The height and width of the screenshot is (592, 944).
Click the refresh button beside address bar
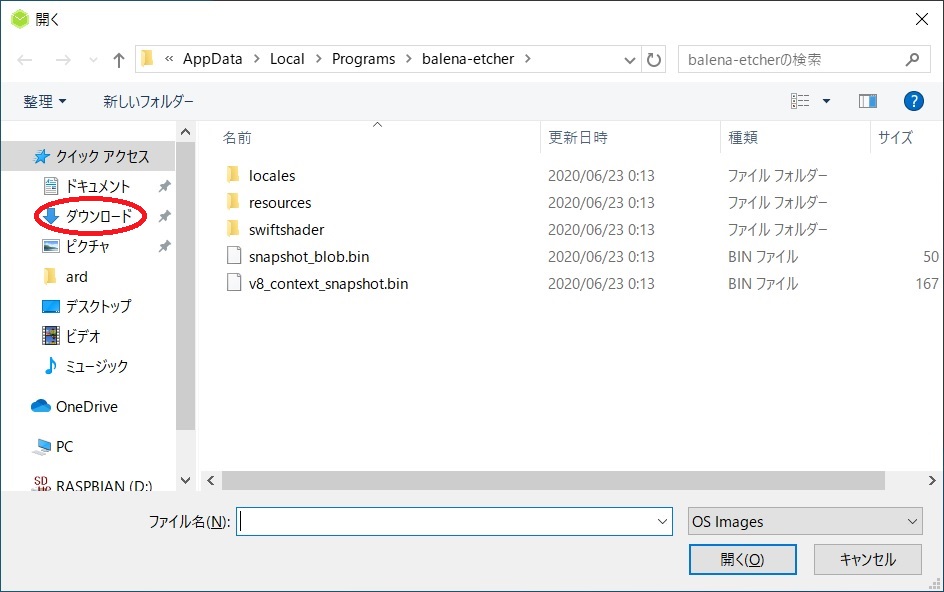[654, 60]
